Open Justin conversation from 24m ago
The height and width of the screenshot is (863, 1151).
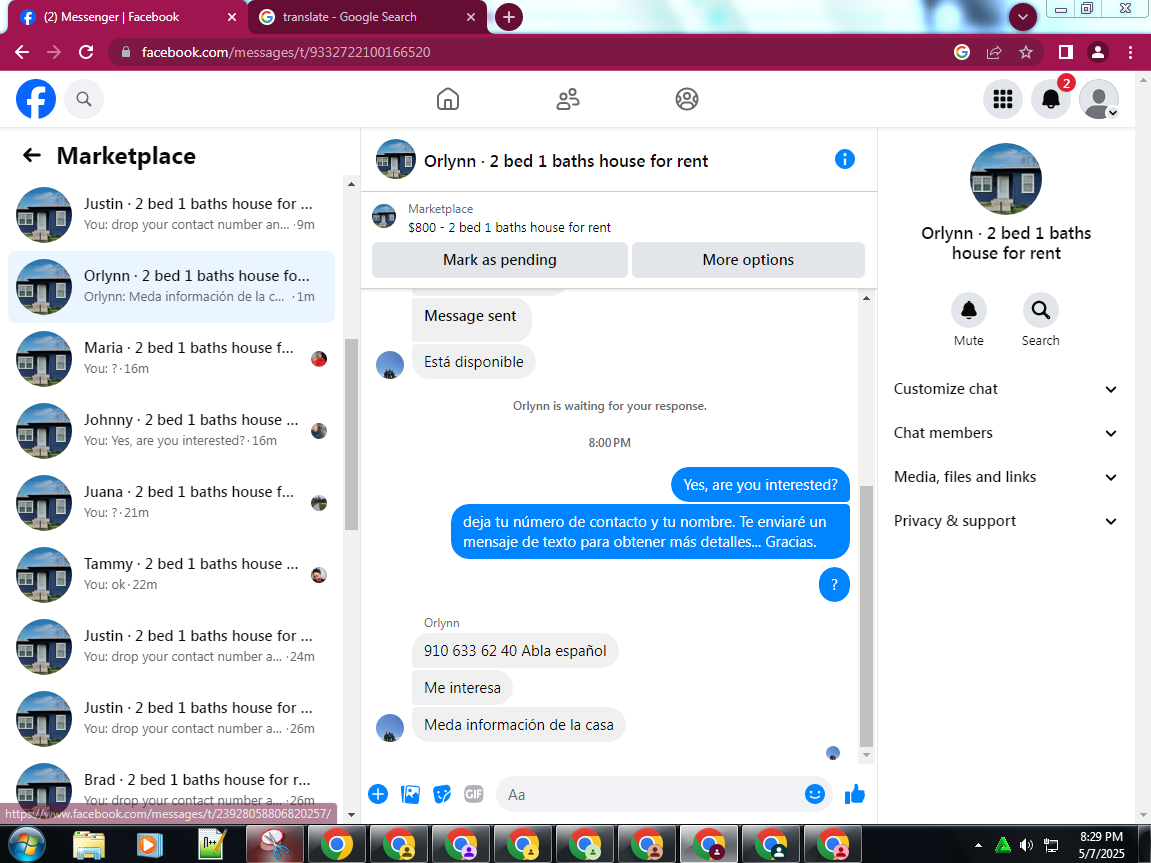(x=171, y=646)
